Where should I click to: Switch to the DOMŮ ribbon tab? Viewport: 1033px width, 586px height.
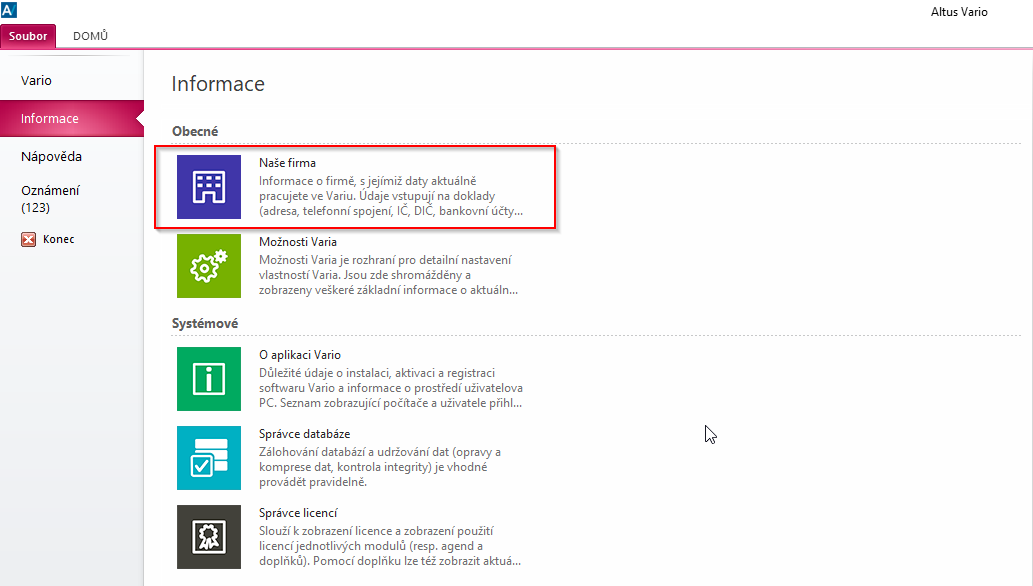[90, 36]
